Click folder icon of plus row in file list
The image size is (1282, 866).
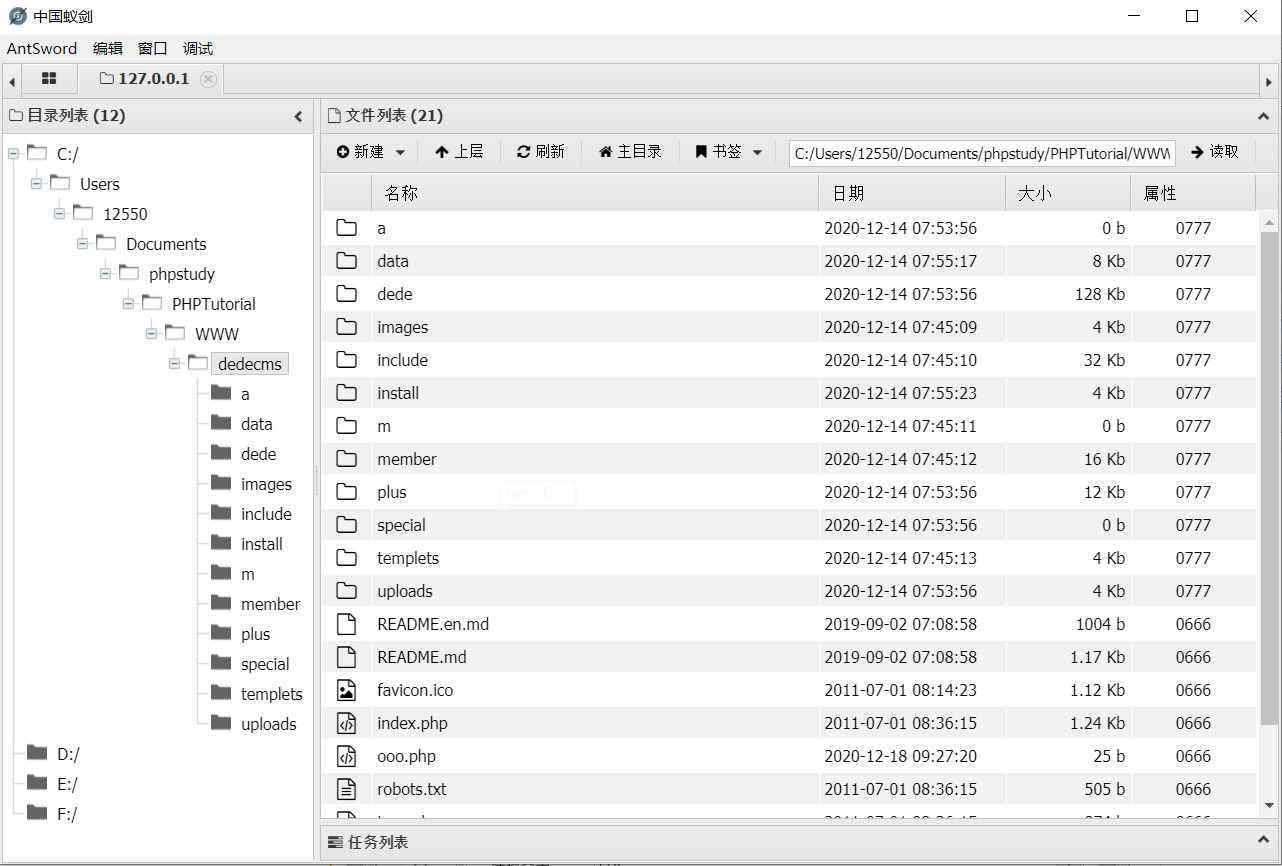click(346, 492)
